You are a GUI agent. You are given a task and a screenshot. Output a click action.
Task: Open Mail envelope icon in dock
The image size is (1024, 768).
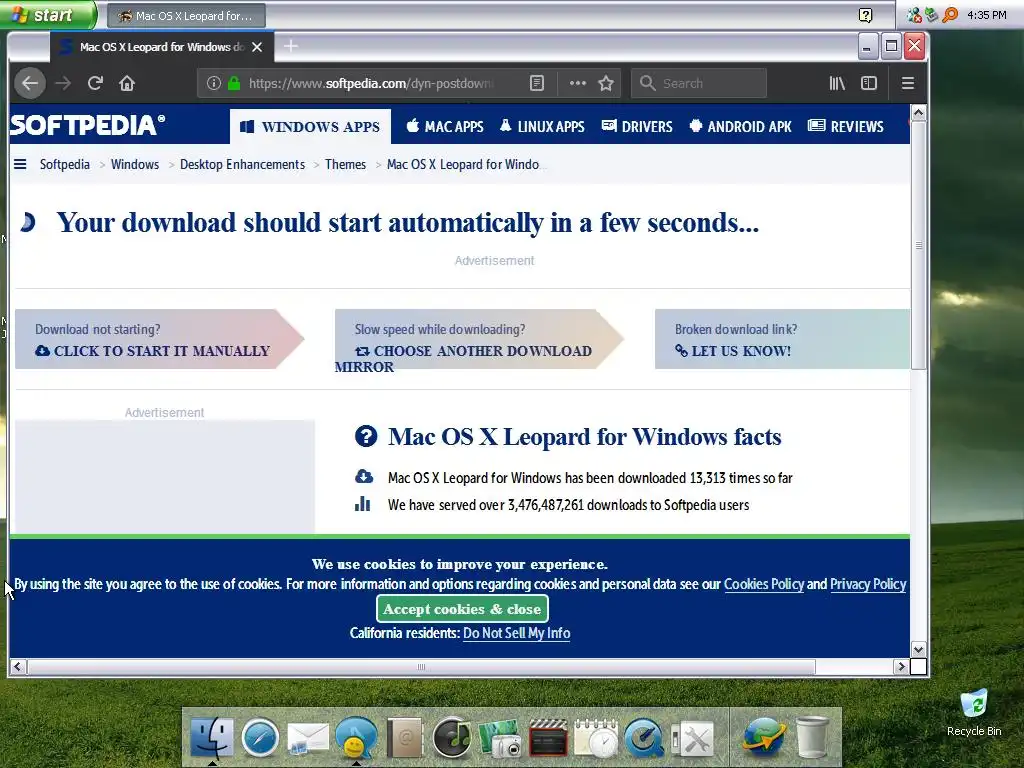click(x=308, y=738)
